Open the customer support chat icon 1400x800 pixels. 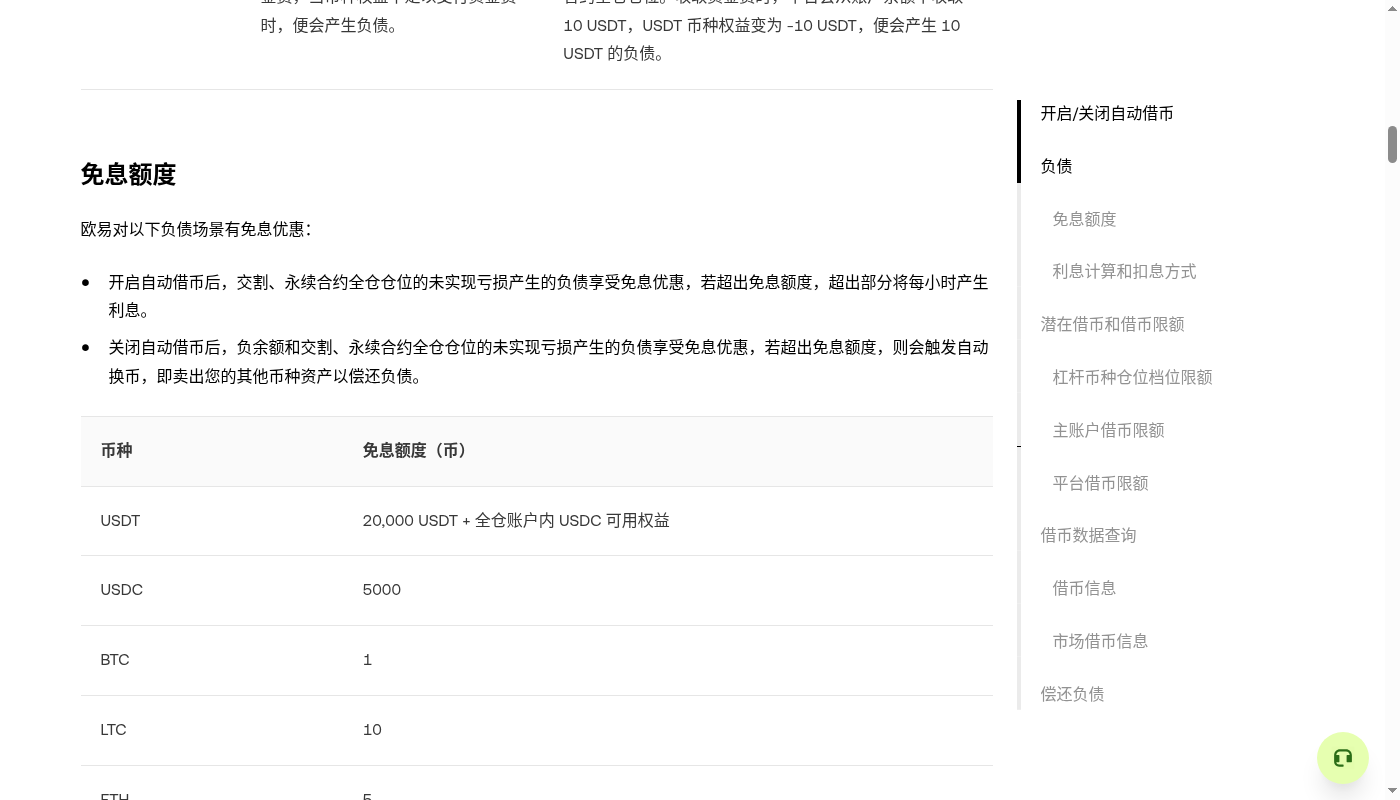pos(1342,758)
